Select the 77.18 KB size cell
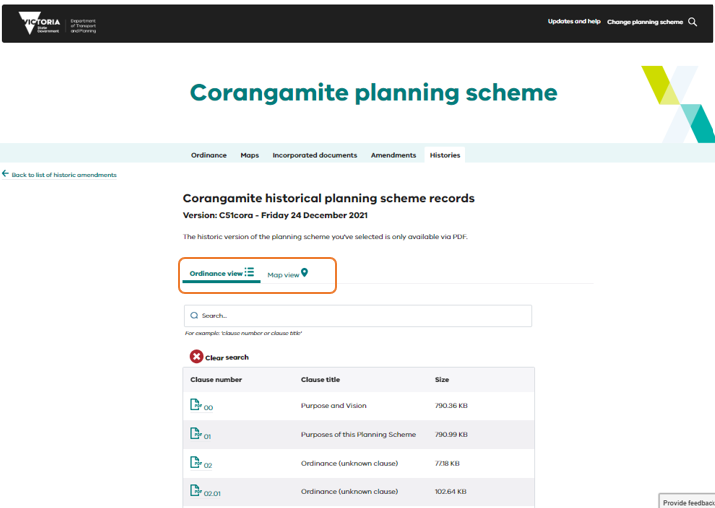The width and height of the screenshot is (715, 508). pos(447,463)
